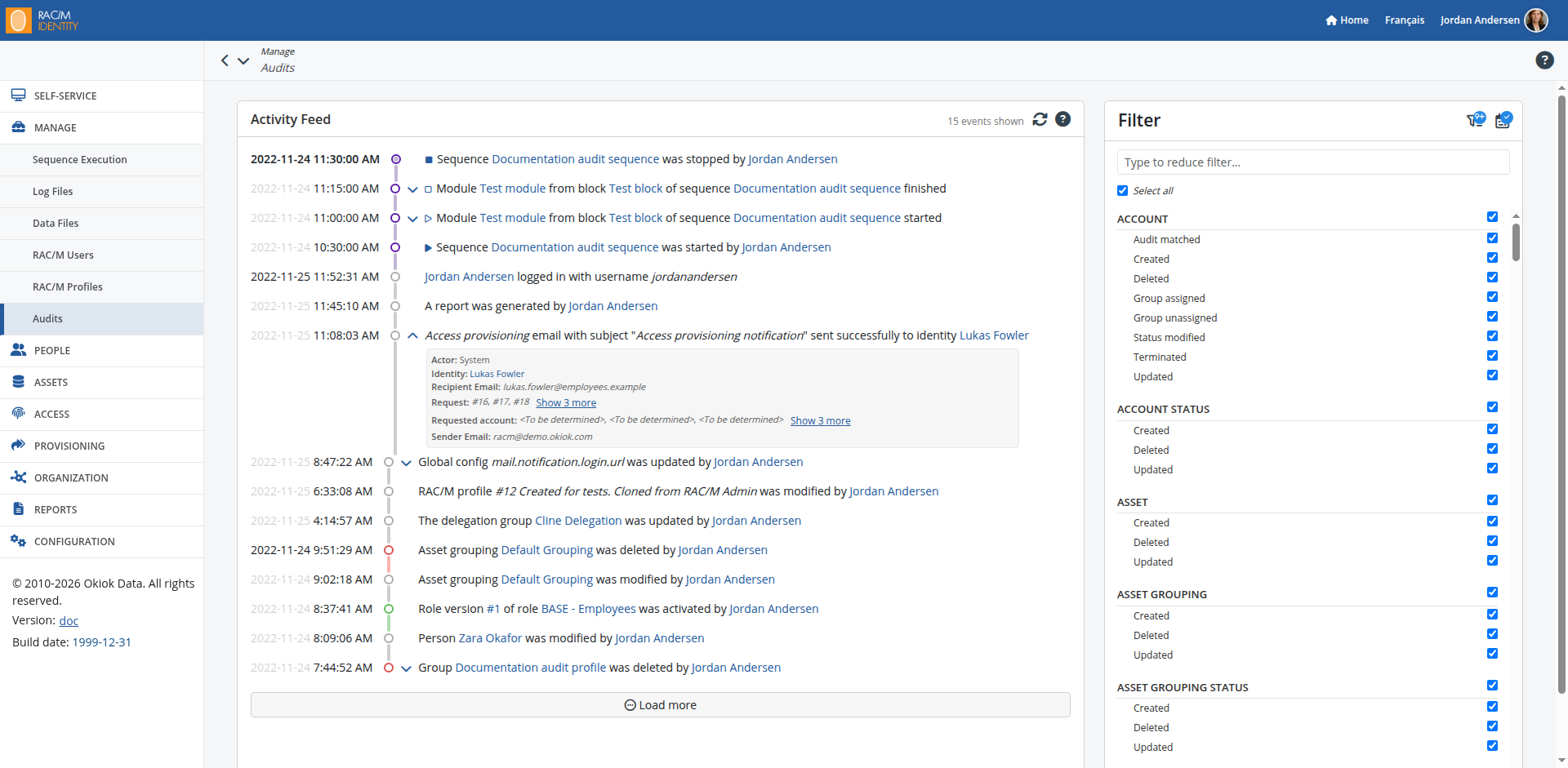Open Activity Feed help icon
The width and height of the screenshot is (1568, 768).
pyautogui.click(x=1062, y=119)
